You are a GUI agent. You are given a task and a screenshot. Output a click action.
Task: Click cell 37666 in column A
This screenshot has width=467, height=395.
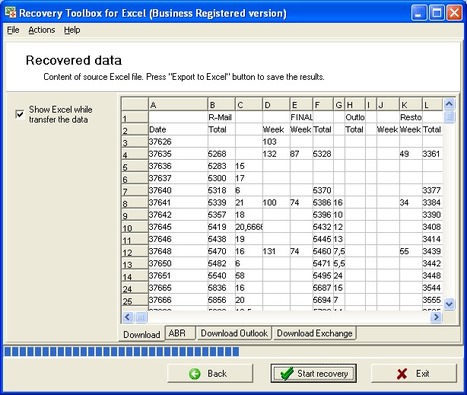178,300
